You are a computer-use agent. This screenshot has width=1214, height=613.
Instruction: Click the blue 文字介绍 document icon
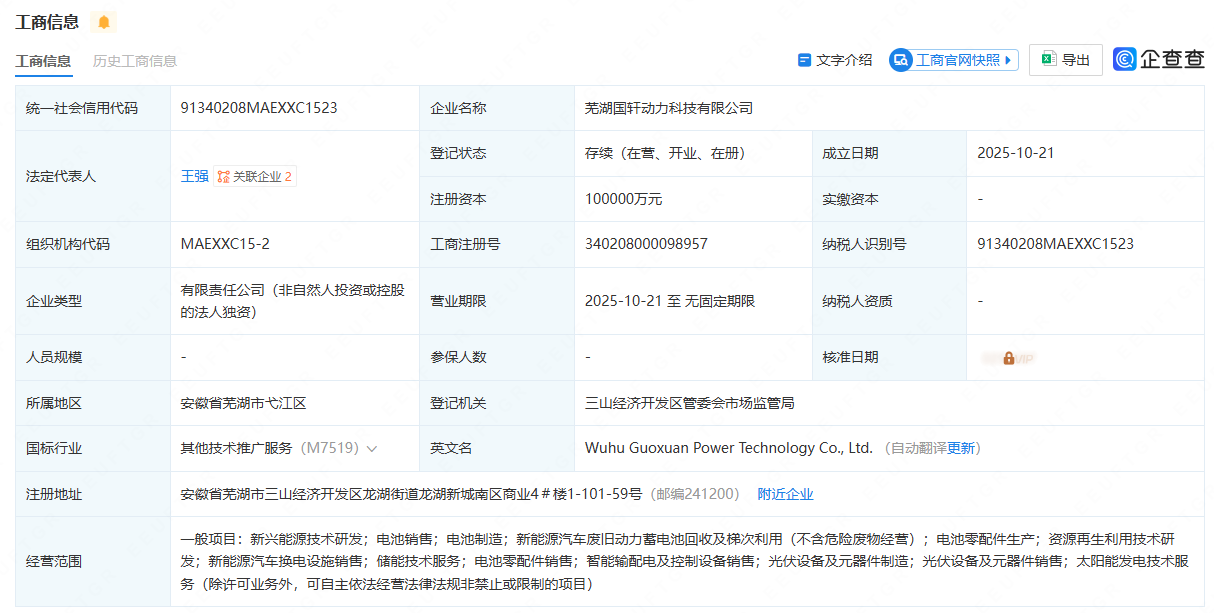point(804,60)
